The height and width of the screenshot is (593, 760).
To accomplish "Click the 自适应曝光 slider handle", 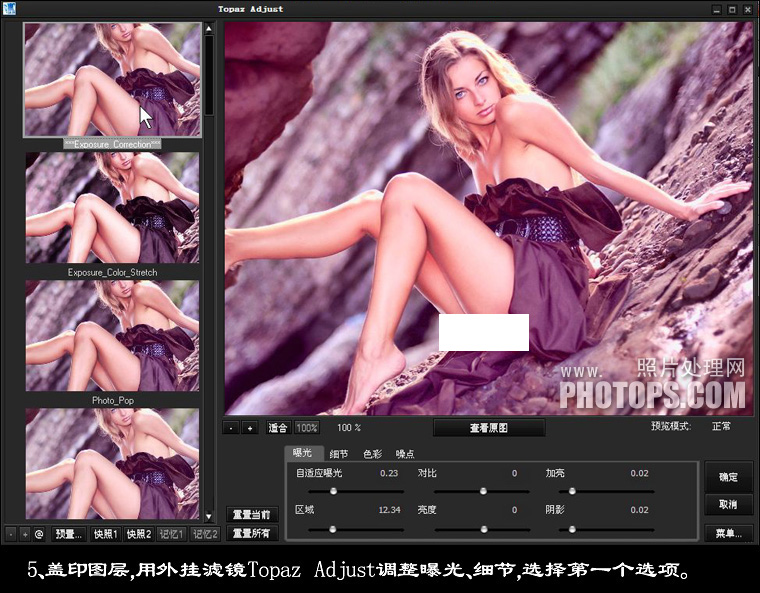I will [333, 491].
